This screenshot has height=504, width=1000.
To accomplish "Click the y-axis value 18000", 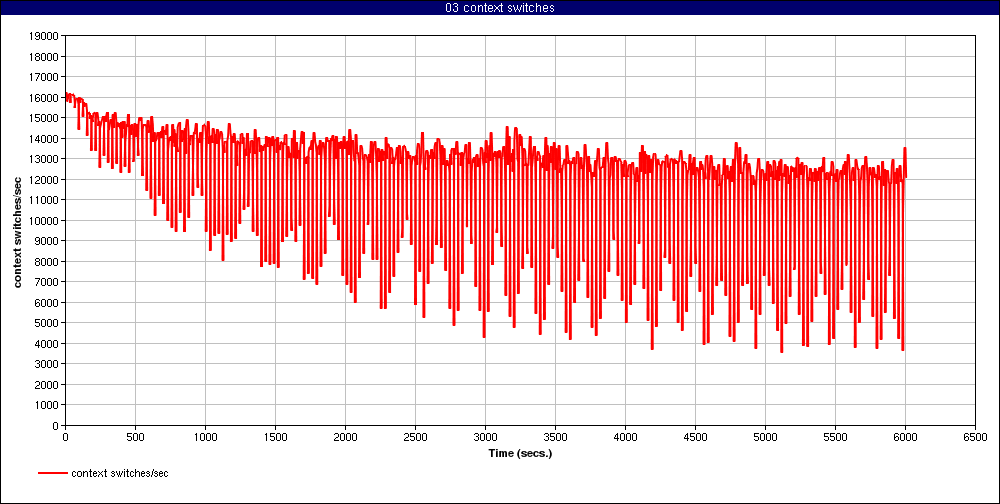I will point(44,57).
